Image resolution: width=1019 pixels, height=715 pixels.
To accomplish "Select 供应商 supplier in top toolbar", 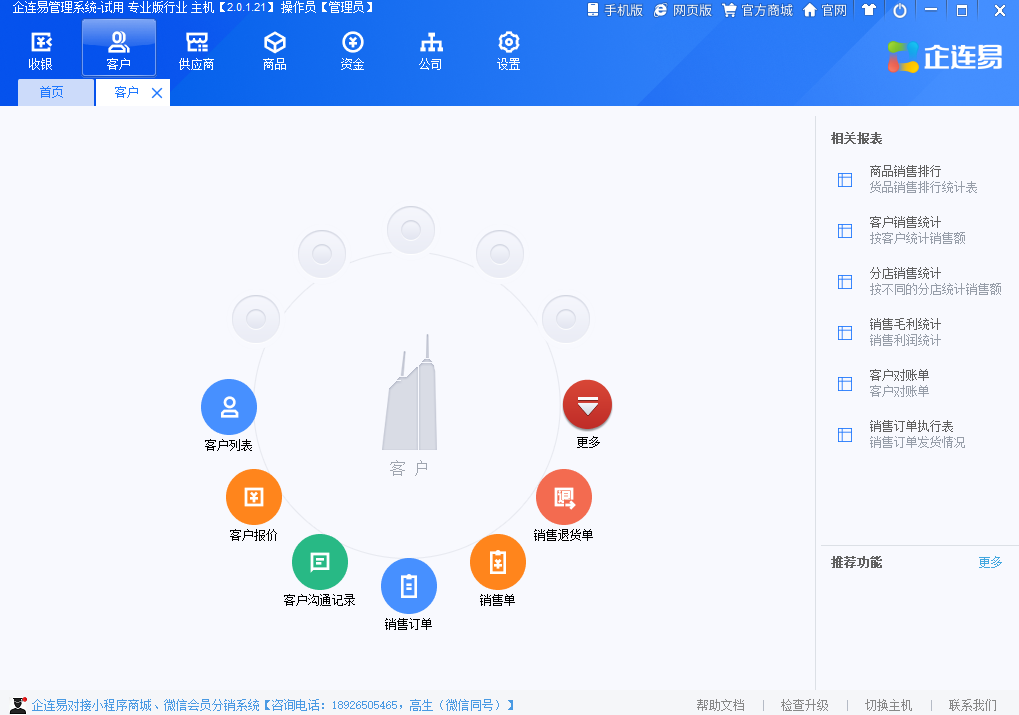I will coord(196,50).
